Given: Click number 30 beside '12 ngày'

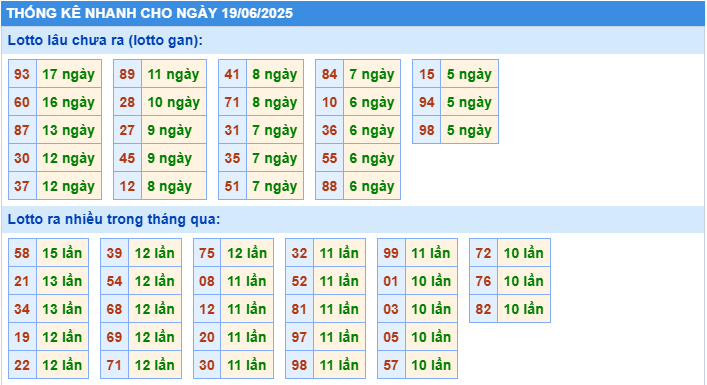Looking at the screenshot, I should 22,158.
